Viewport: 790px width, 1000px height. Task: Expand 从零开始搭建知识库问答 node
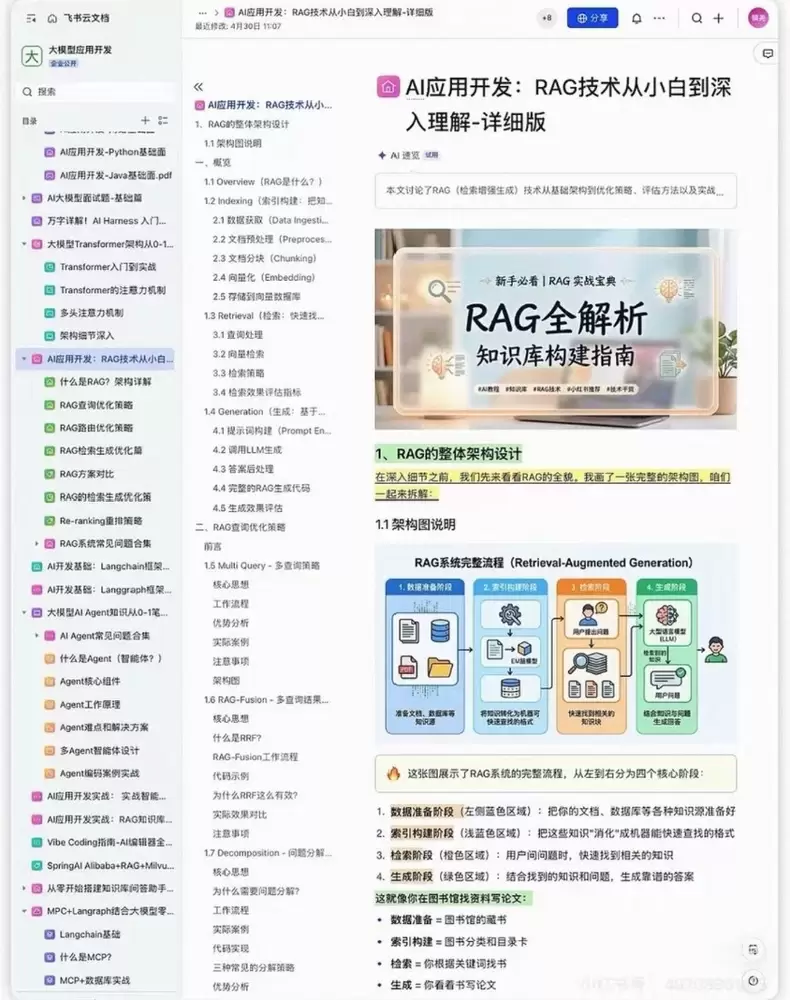pyautogui.click(x=24, y=888)
